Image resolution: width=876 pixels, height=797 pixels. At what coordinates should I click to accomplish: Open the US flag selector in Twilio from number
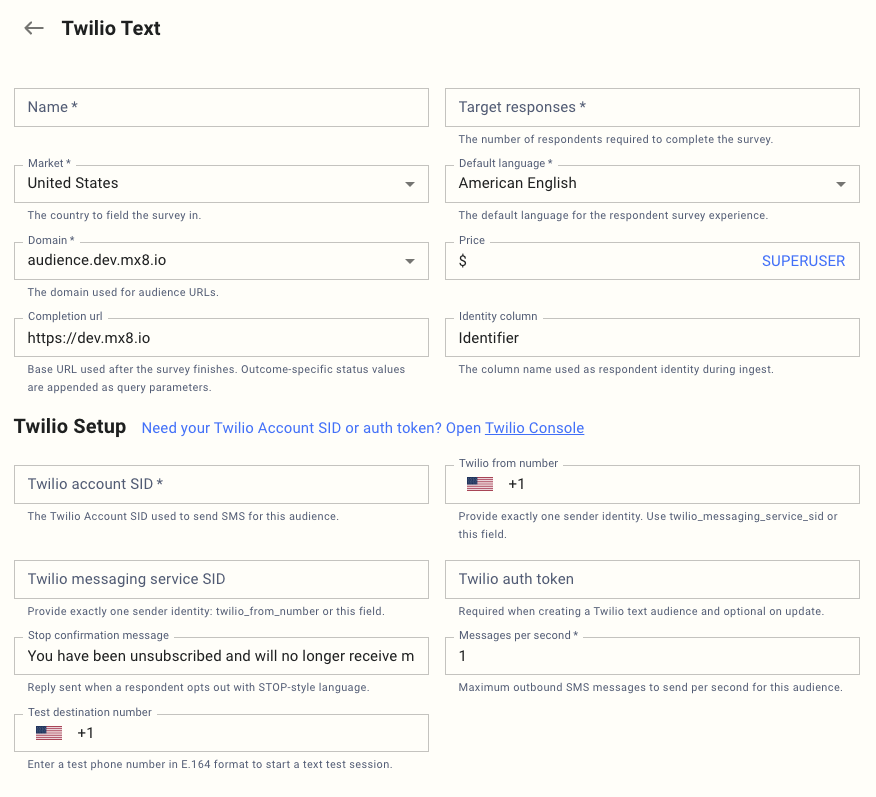coord(480,484)
